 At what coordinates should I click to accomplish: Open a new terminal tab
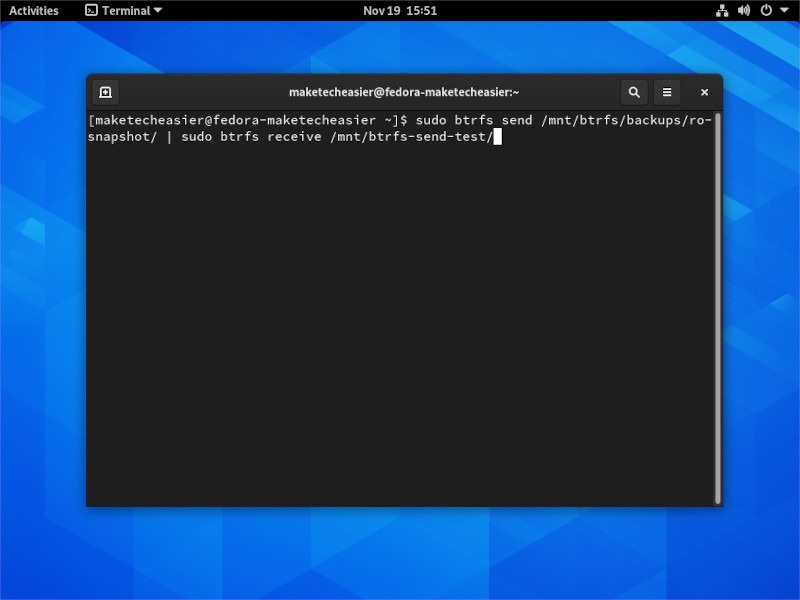coord(105,92)
